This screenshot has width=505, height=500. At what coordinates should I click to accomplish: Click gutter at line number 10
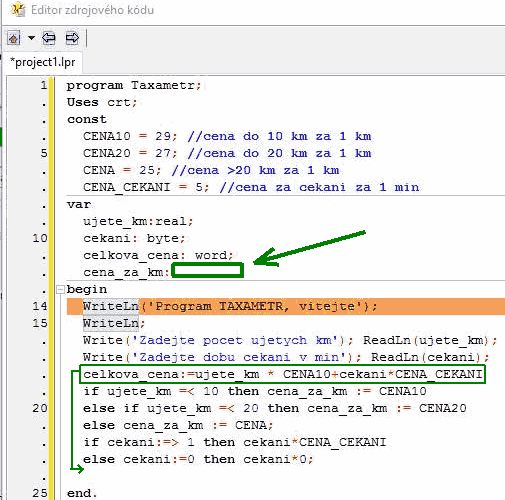[40, 238]
